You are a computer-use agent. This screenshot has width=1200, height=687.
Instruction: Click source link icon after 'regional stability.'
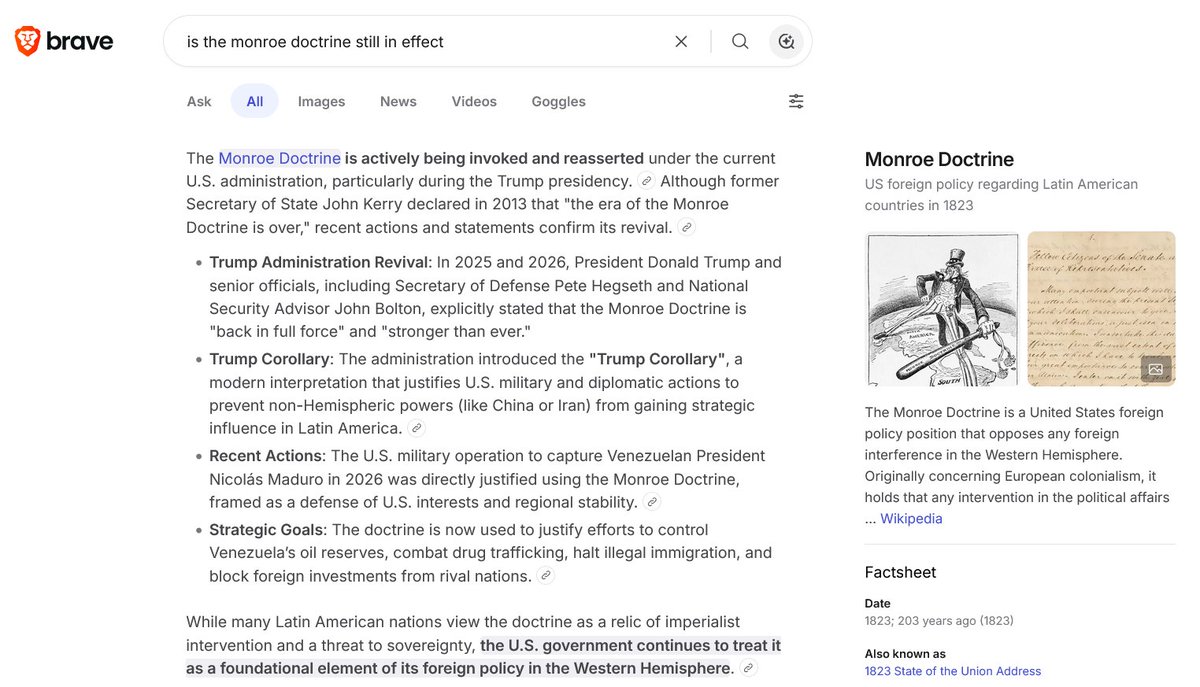click(x=652, y=502)
